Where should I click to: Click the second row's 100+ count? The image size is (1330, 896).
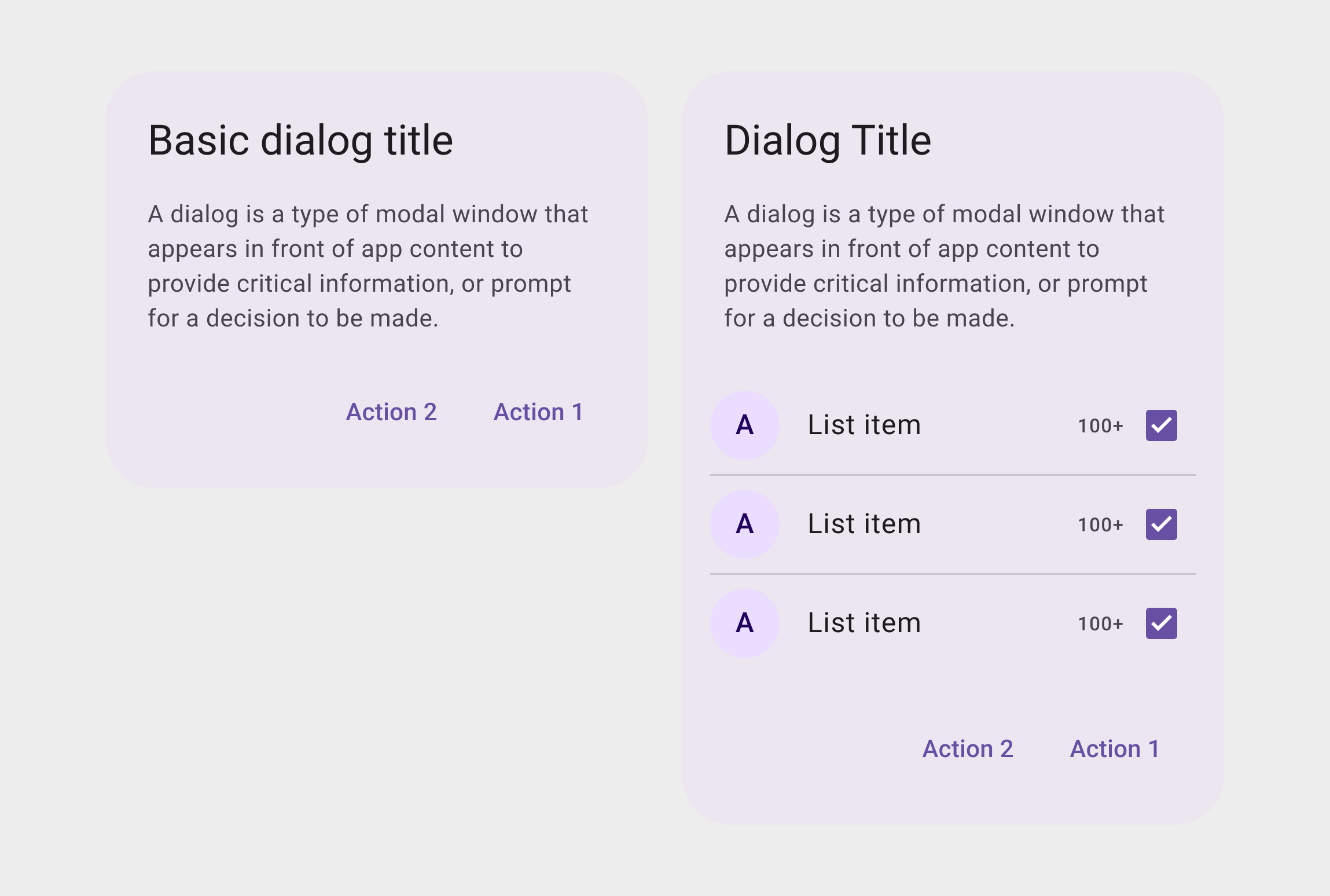tap(1100, 525)
